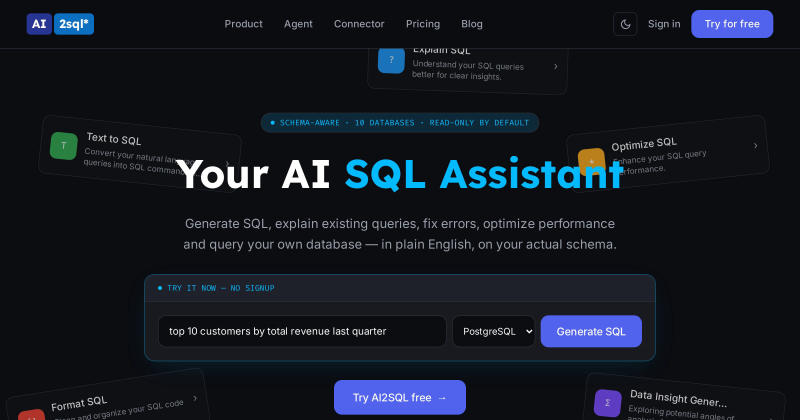Image resolution: width=800 pixels, height=420 pixels.
Task: Open the Product menu
Action: click(x=243, y=24)
